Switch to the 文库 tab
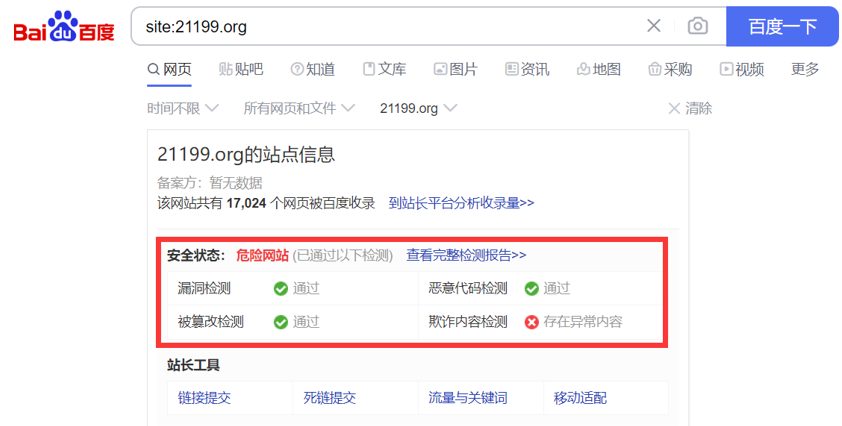This screenshot has height=426, width=842. tap(384, 69)
